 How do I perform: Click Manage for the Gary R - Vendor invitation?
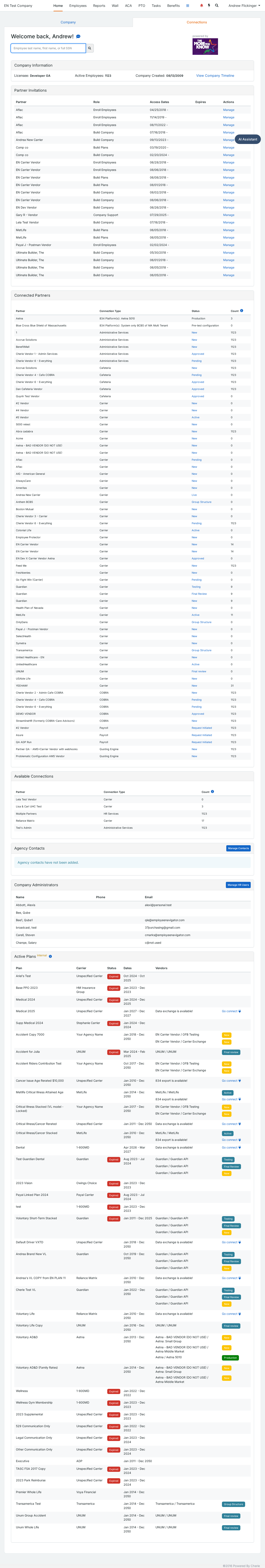(x=228, y=215)
